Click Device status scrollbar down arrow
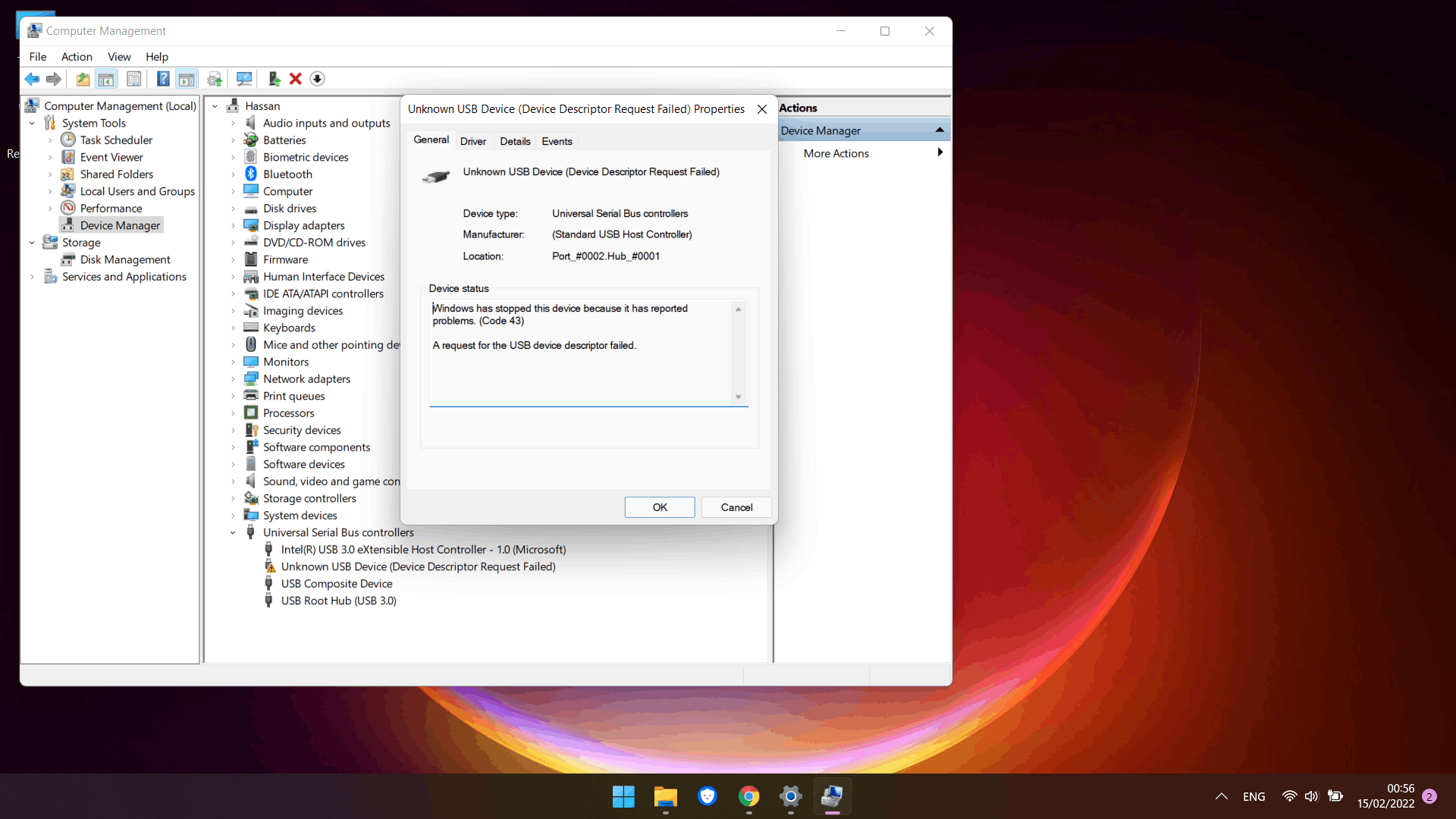The width and height of the screenshot is (1456, 819). coord(738,397)
